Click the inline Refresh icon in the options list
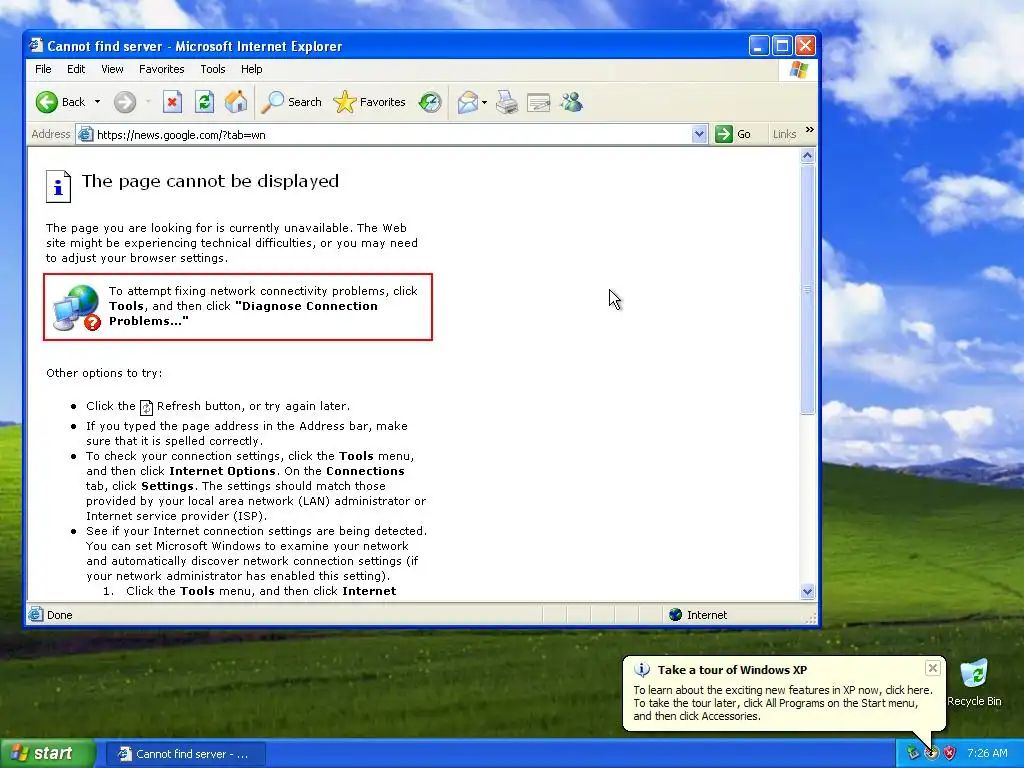Viewport: 1024px width, 768px height. tap(146, 408)
